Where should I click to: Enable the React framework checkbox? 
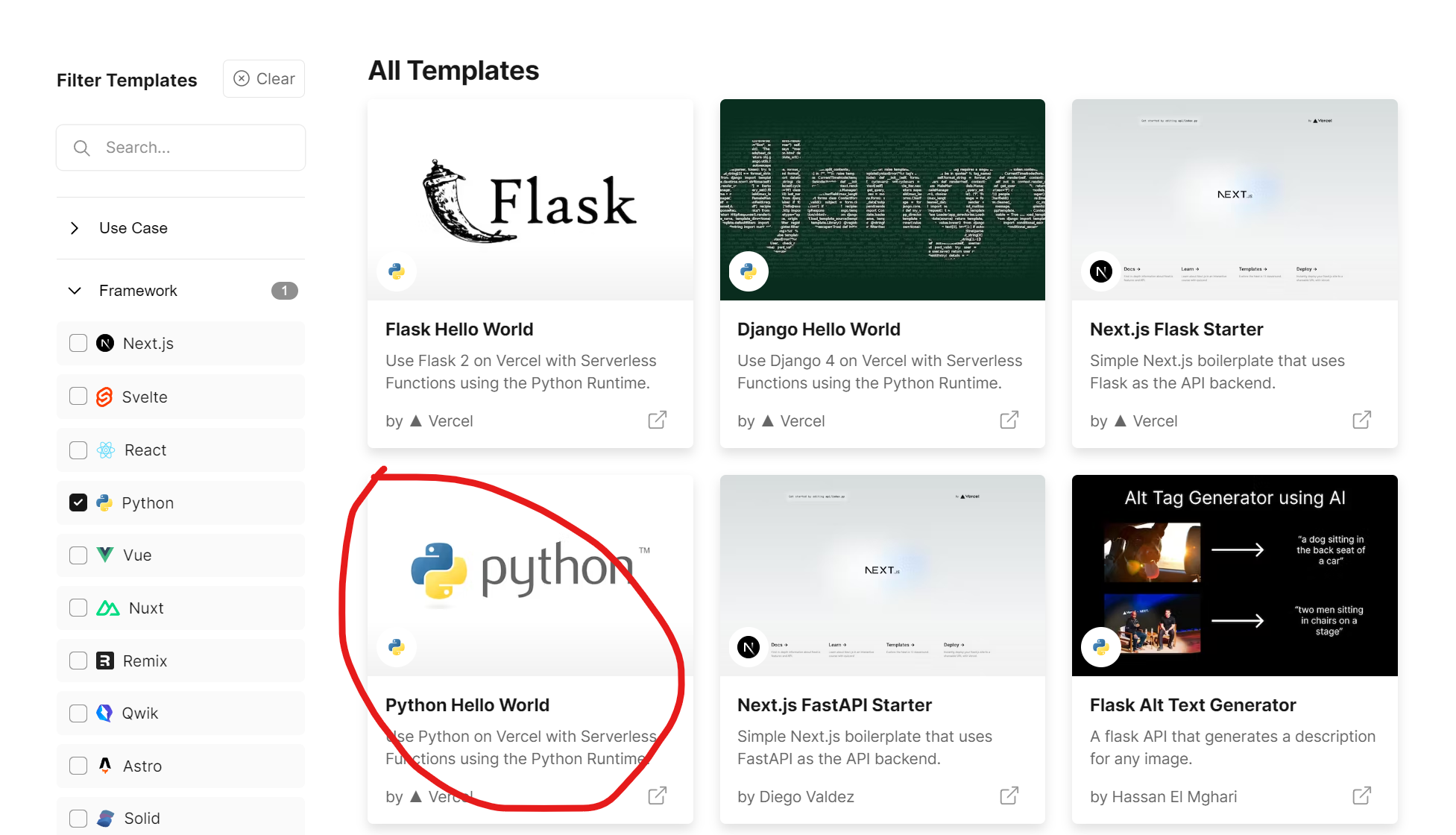79,450
